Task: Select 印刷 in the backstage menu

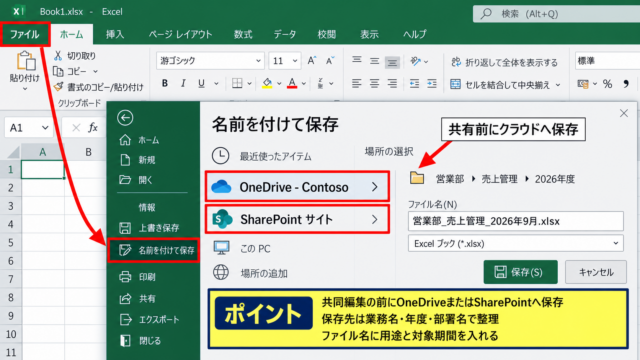Action: [x=138, y=277]
